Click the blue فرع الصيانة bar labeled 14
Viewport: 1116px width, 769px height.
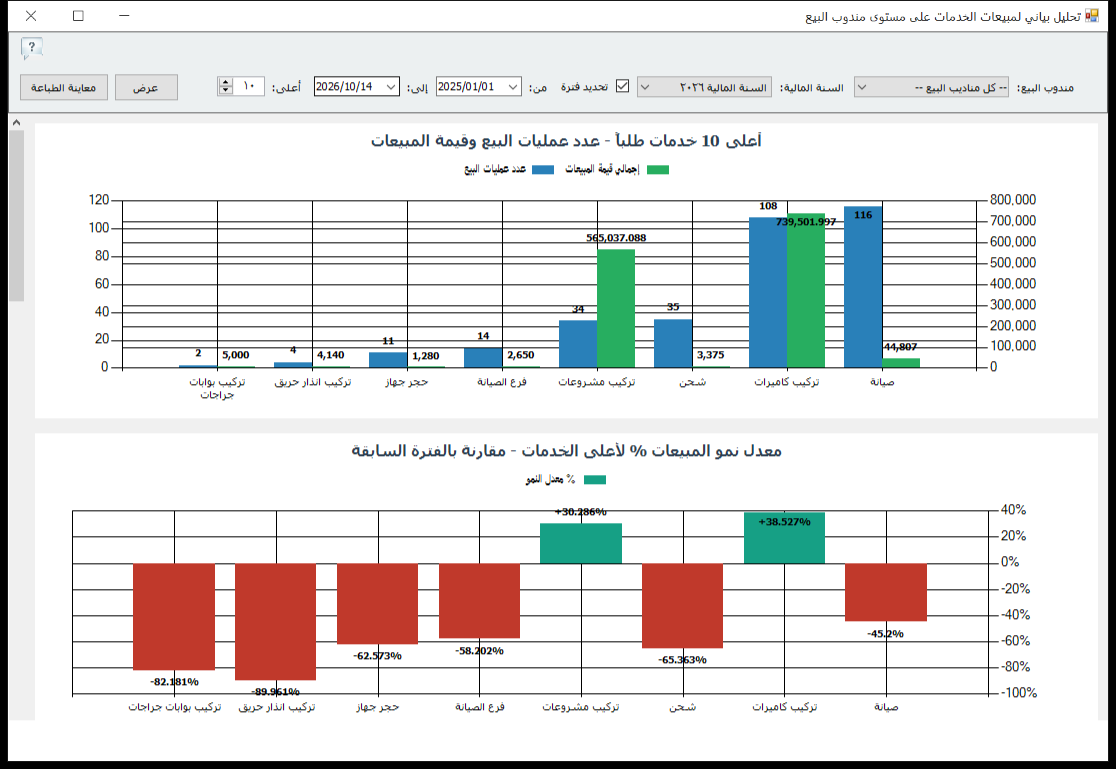[483, 357]
